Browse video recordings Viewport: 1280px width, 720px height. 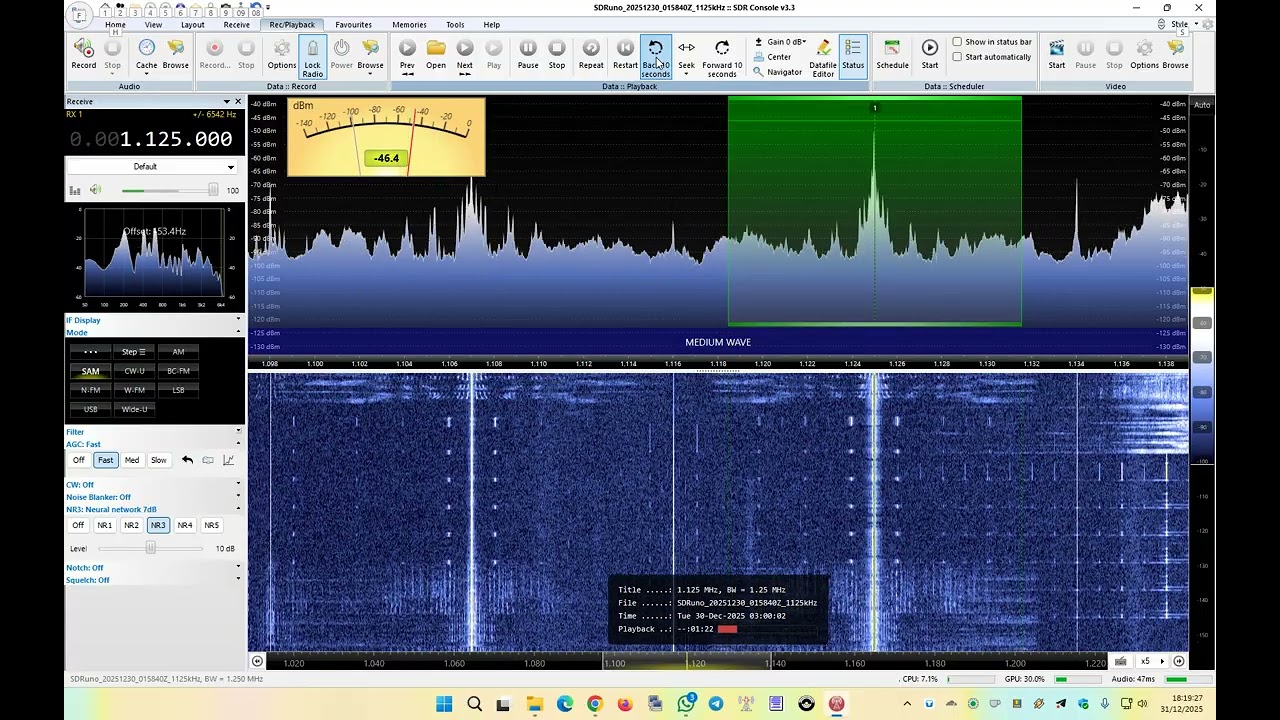coord(1175,54)
